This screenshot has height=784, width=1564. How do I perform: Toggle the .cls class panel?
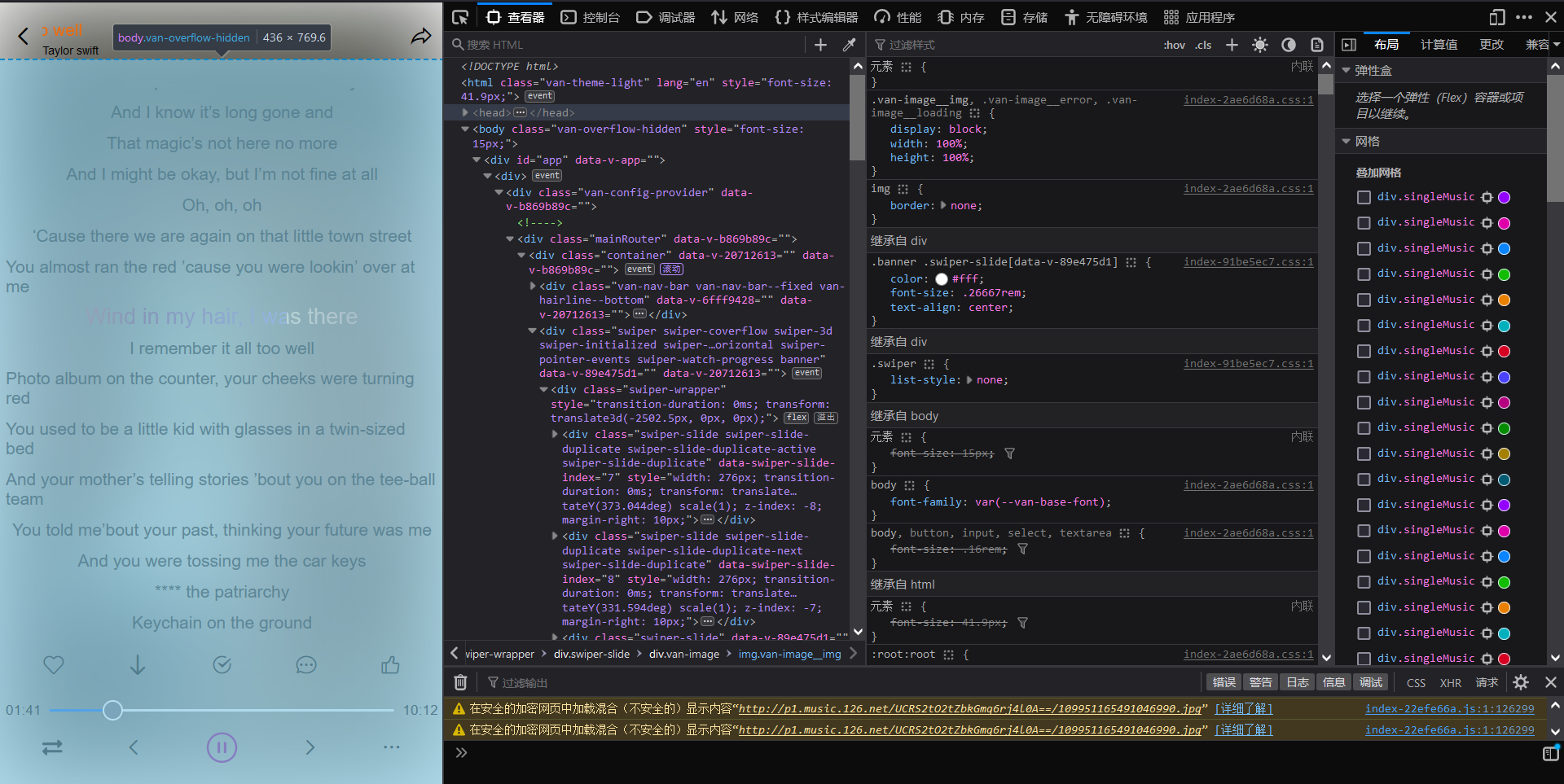(1203, 45)
